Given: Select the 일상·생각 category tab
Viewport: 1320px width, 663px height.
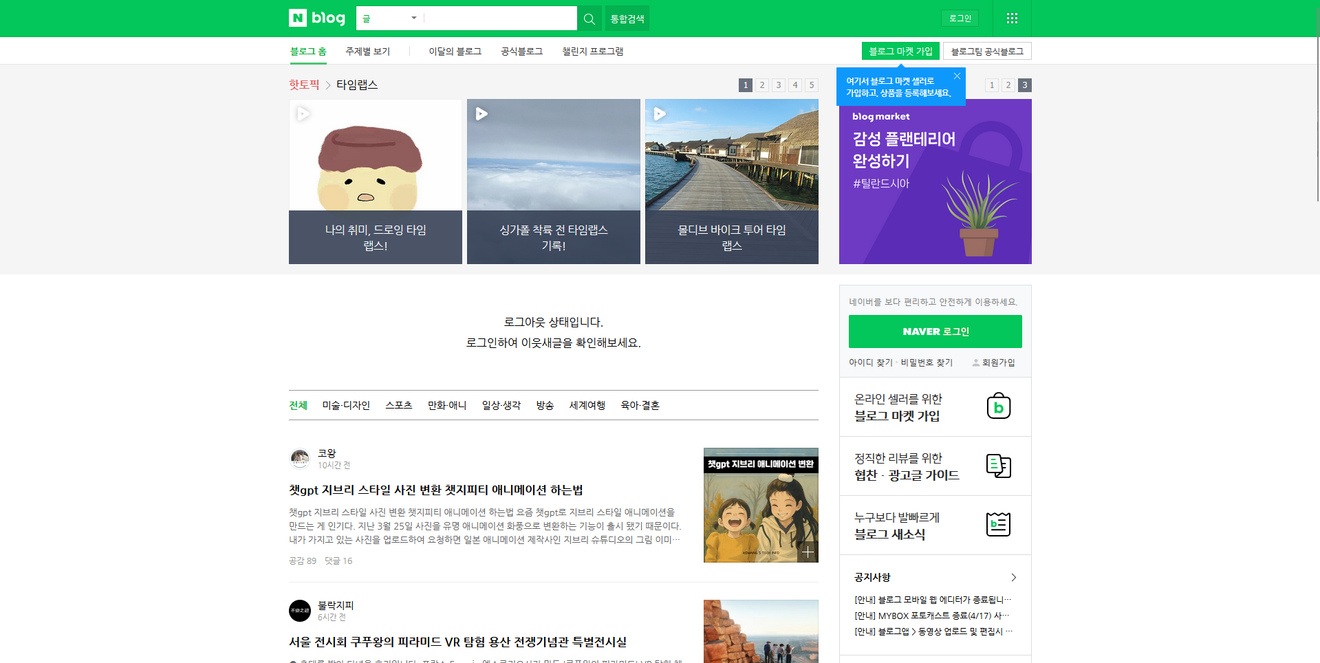Looking at the screenshot, I should pos(501,405).
